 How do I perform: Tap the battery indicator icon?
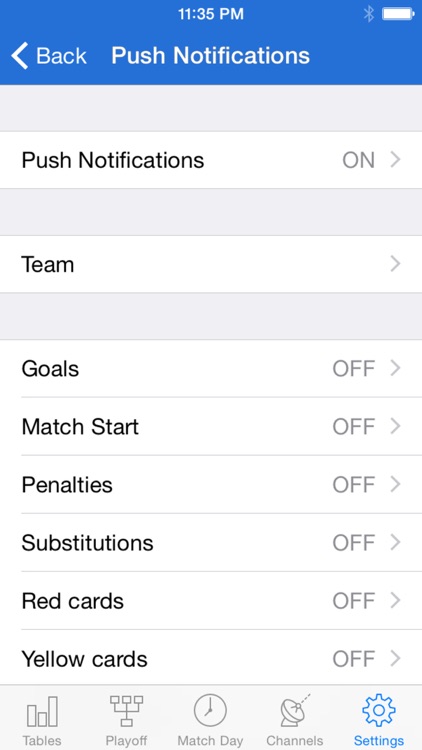tap(398, 14)
